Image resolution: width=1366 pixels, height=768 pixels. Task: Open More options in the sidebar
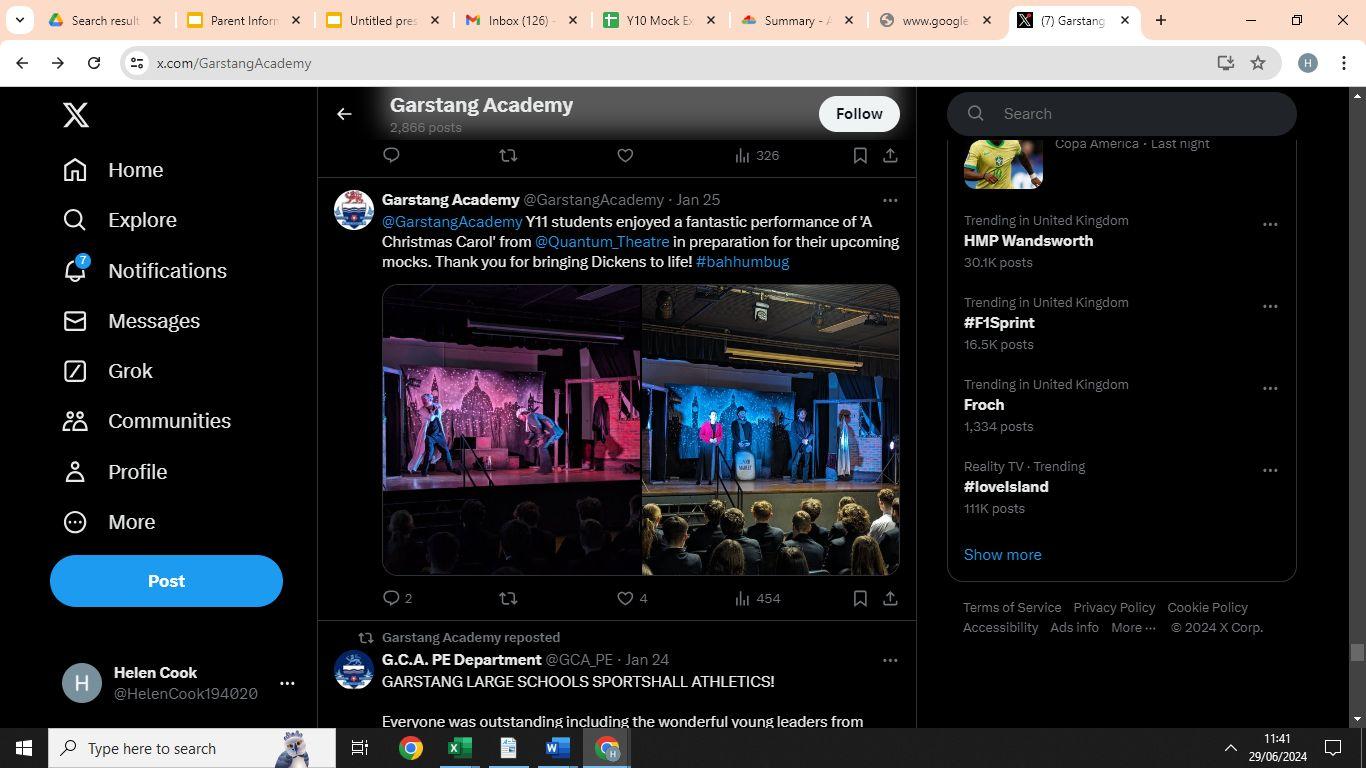109,522
